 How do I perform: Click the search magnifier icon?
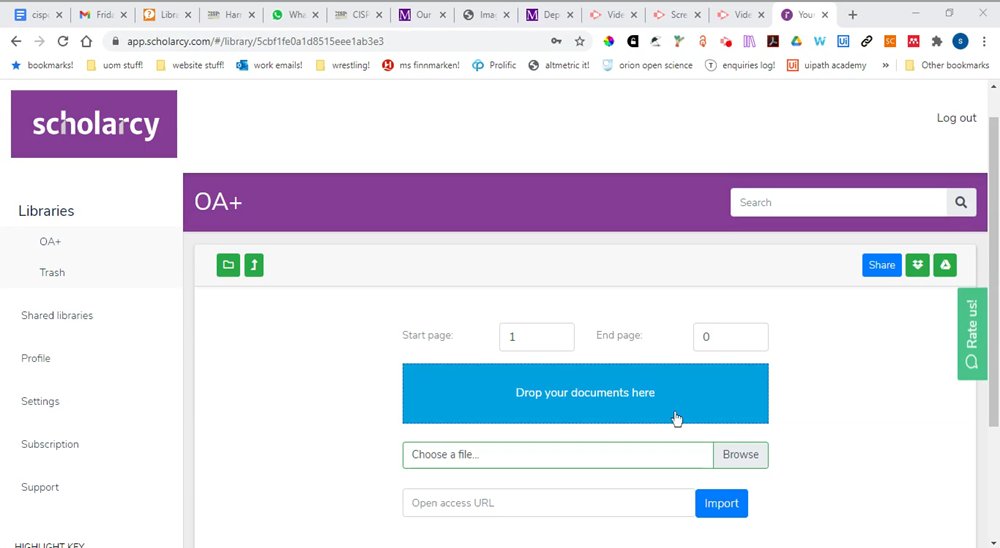(961, 202)
